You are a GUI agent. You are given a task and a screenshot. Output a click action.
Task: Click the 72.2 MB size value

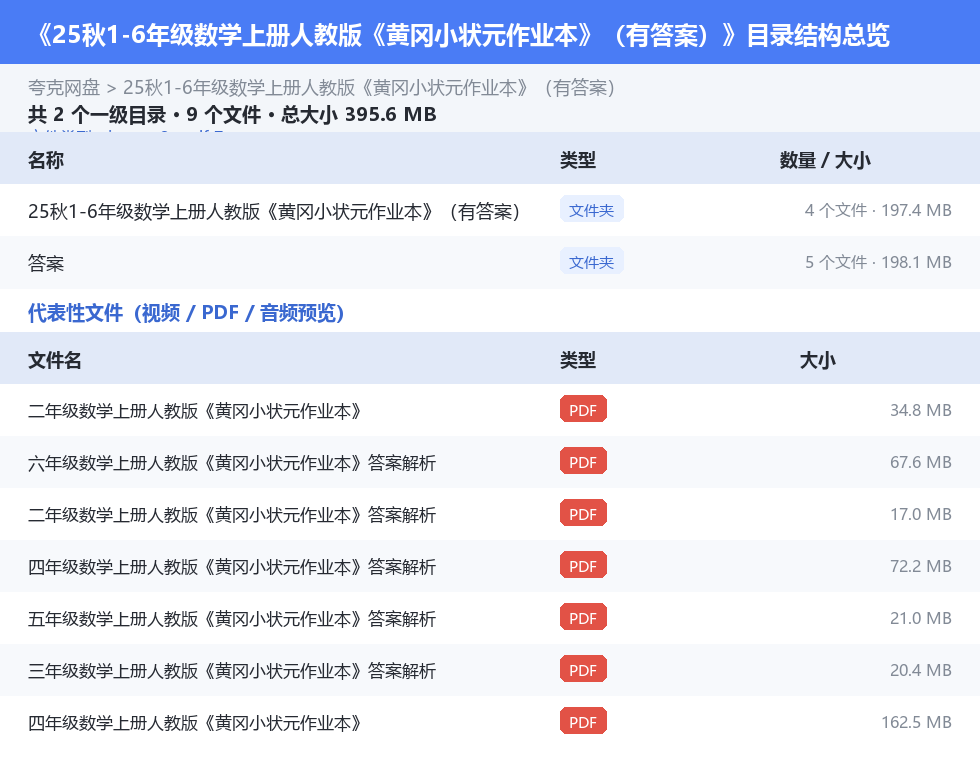(x=921, y=566)
